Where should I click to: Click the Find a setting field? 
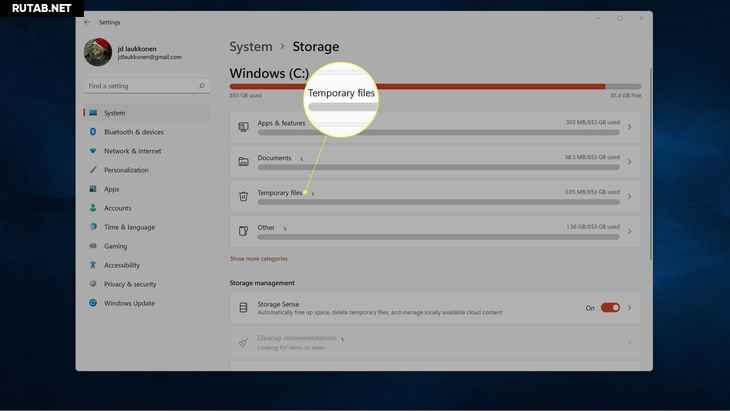pyautogui.click(x=146, y=86)
